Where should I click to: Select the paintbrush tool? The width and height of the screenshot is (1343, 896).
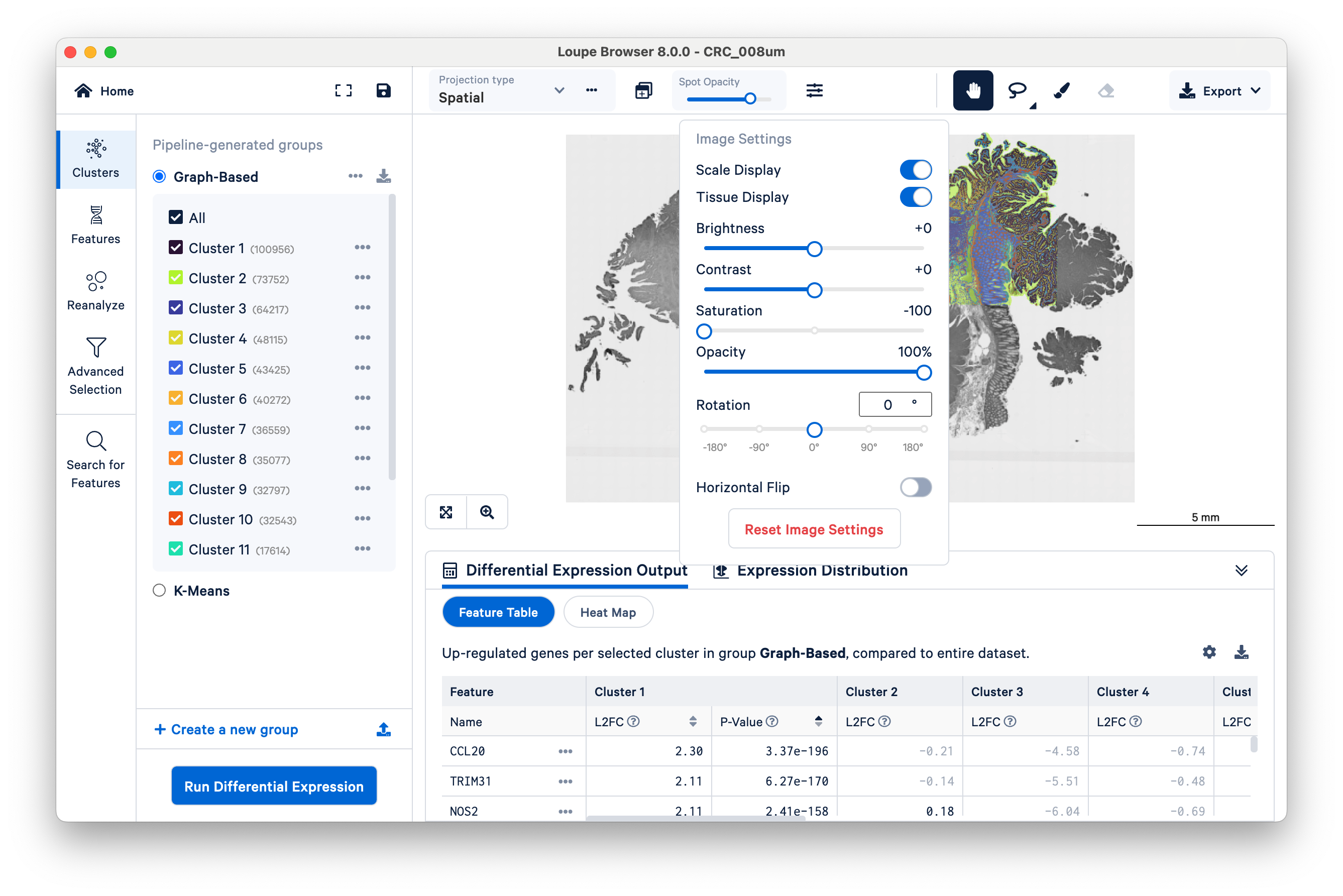(x=1062, y=90)
